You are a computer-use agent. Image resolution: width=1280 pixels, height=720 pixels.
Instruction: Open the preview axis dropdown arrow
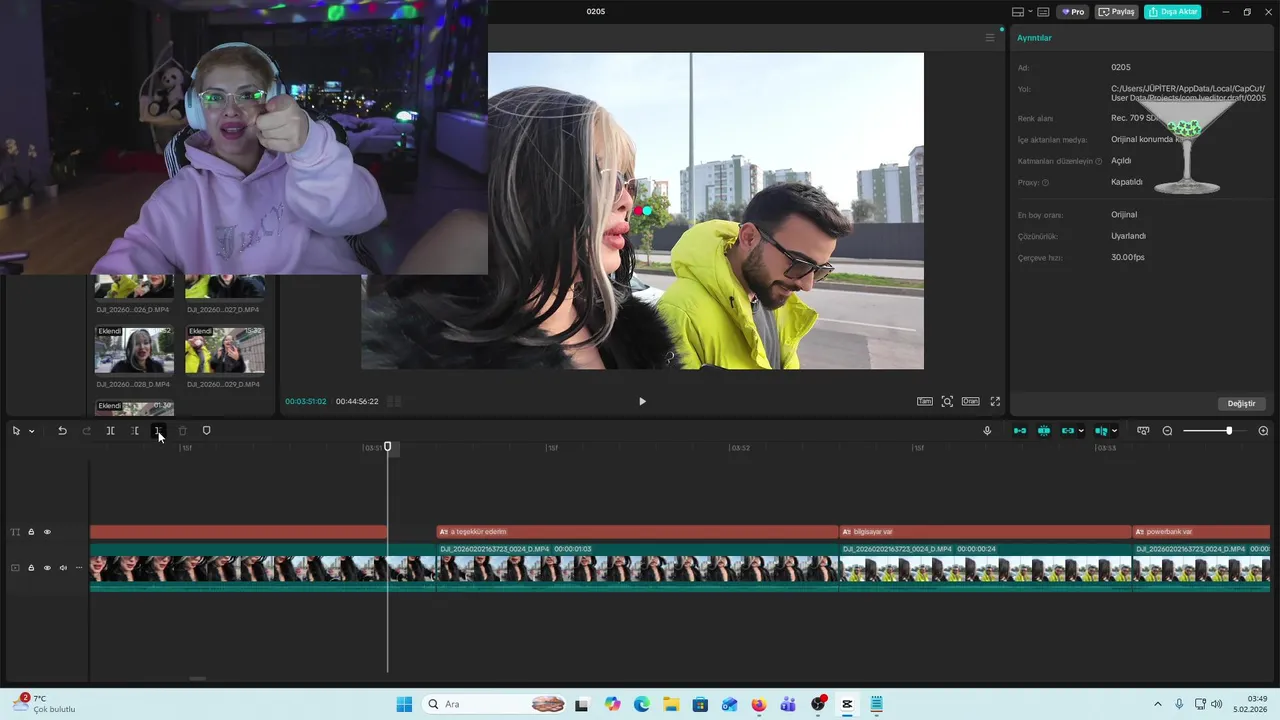point(1114,431)
